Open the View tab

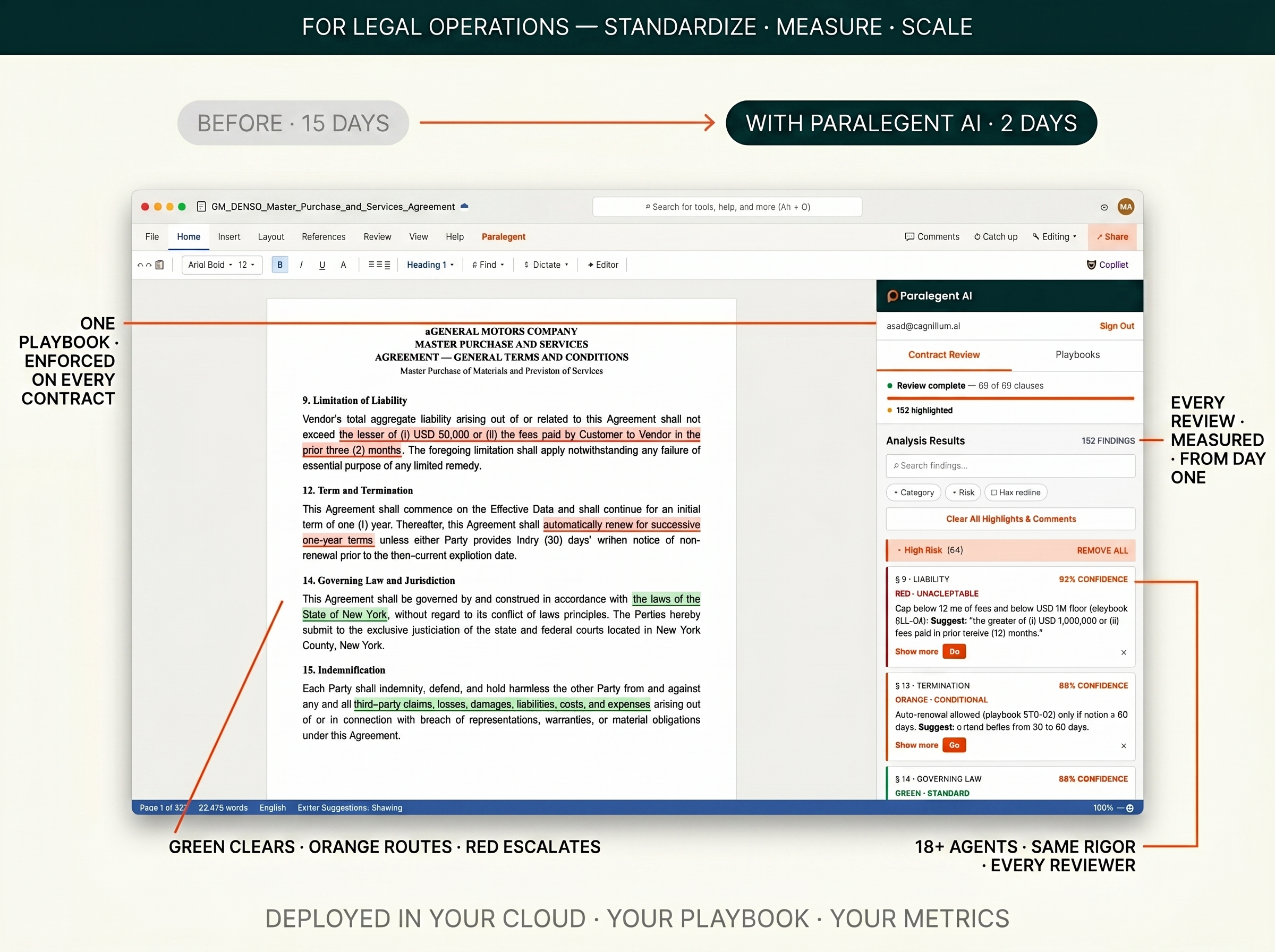(x=418, y=237)
